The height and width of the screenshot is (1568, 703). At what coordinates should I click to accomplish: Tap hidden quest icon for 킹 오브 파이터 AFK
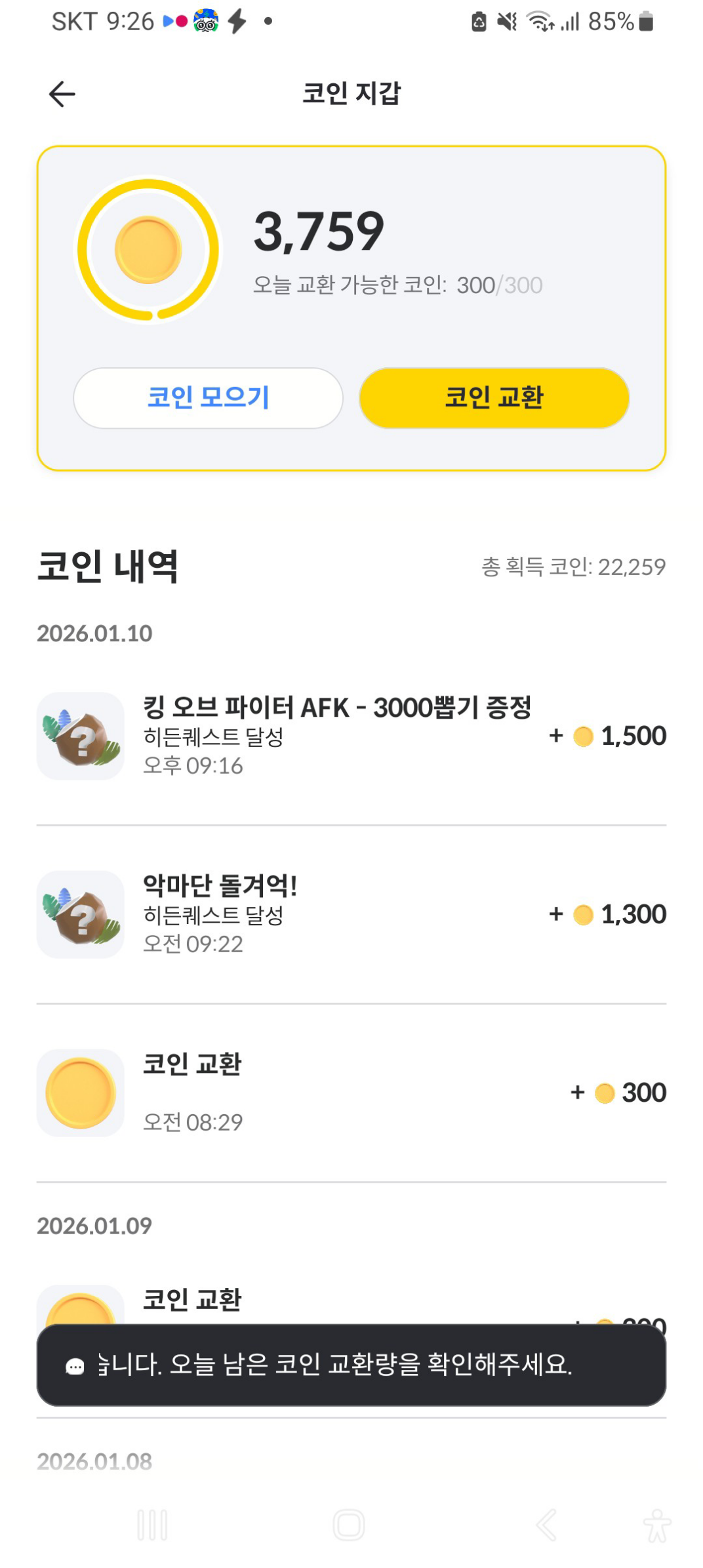[x=81, y=736]
